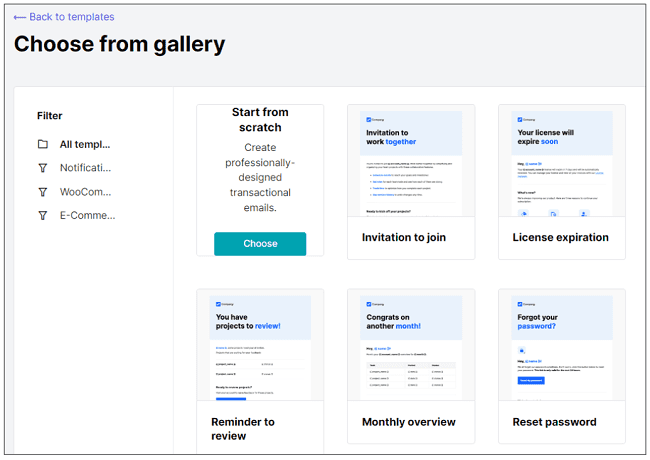Click the funnel icon next to WooCommerce filter

coord(42,192)
